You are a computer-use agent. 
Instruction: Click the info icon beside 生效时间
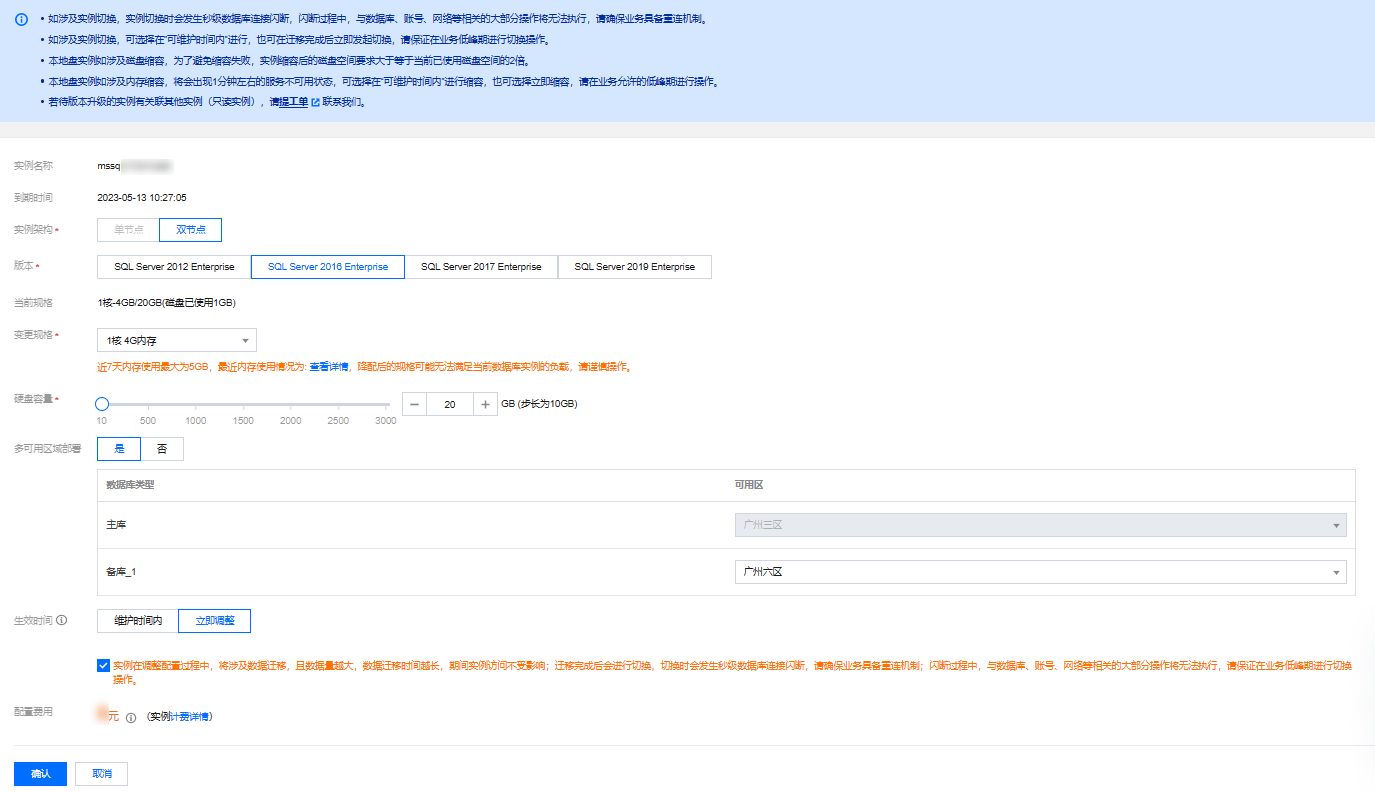pyautogui.click(x=62, y=620)
